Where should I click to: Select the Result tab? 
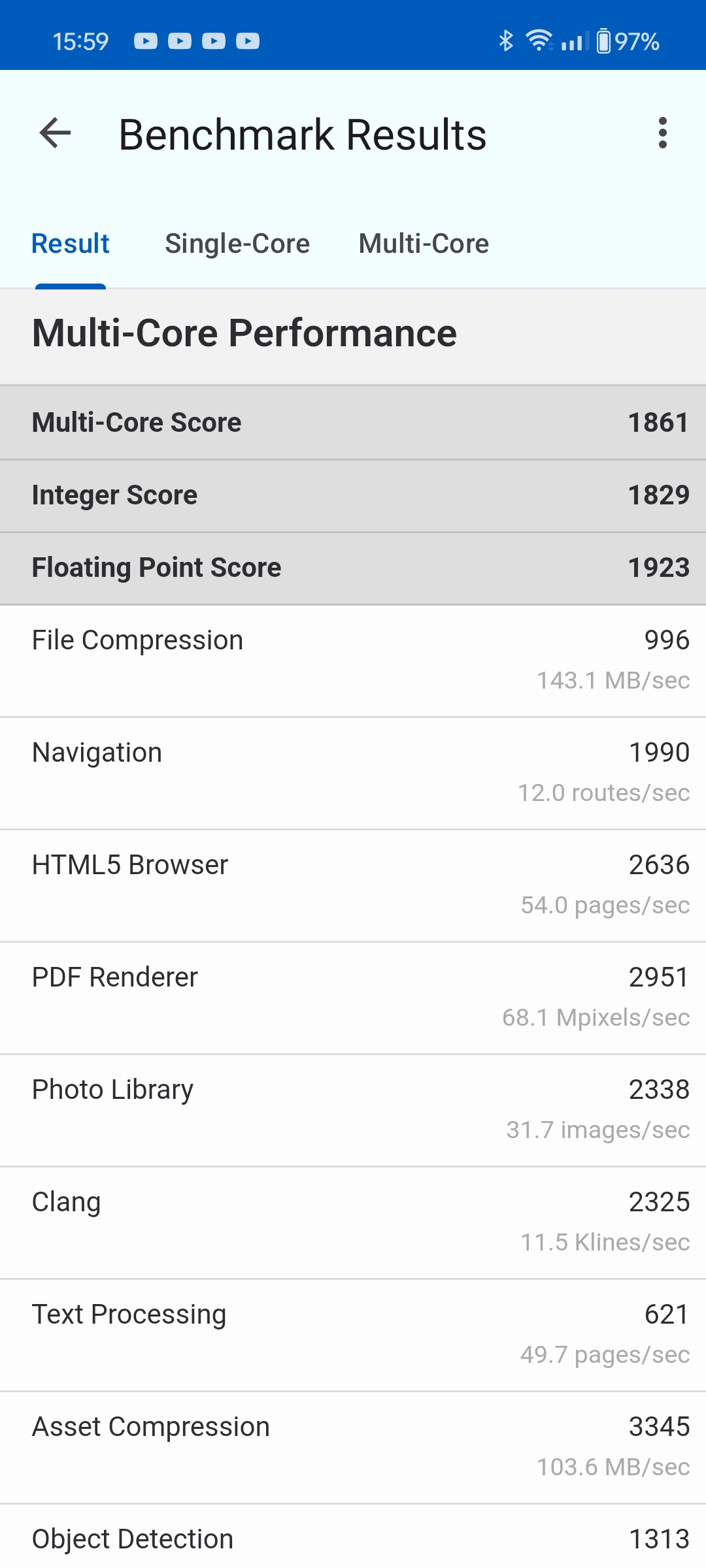pos(71,244)
